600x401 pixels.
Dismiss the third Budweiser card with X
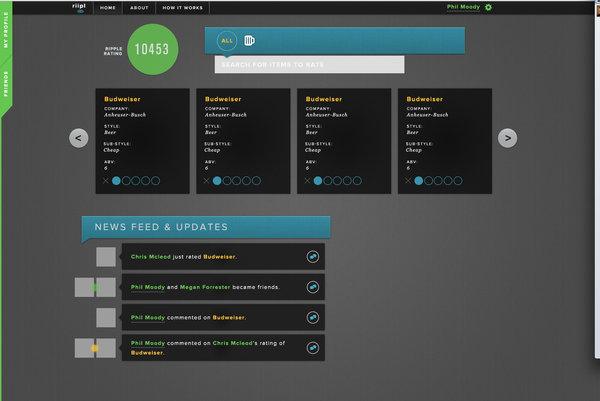[x=307, y=181]
